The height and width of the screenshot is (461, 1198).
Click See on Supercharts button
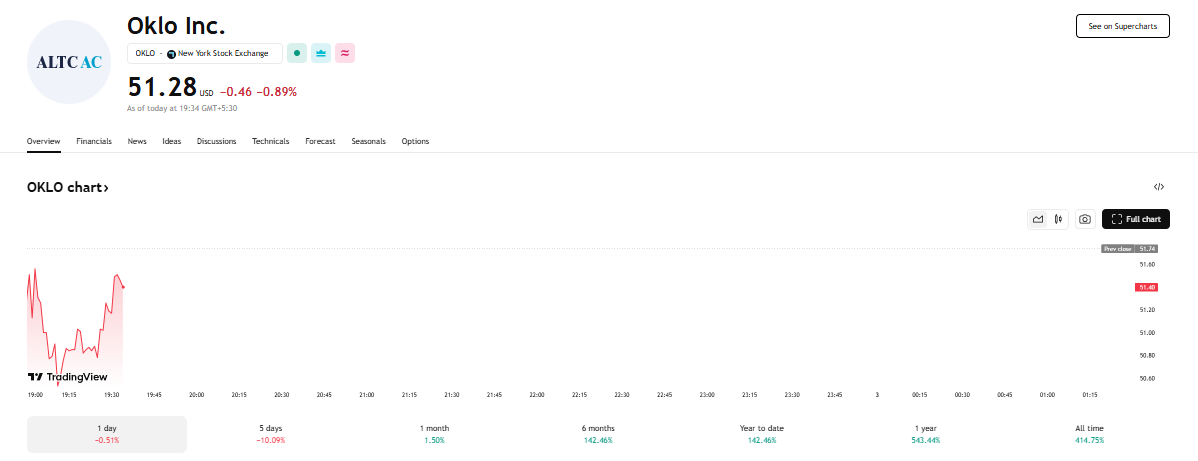click(1122, 26)
